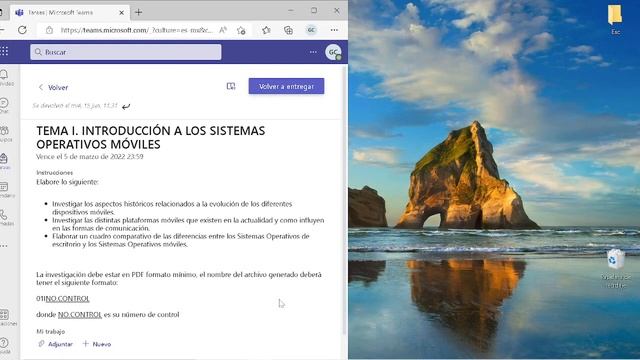
Task: Click the Vence el 5 de marzo due date
Action: (90, 156)
